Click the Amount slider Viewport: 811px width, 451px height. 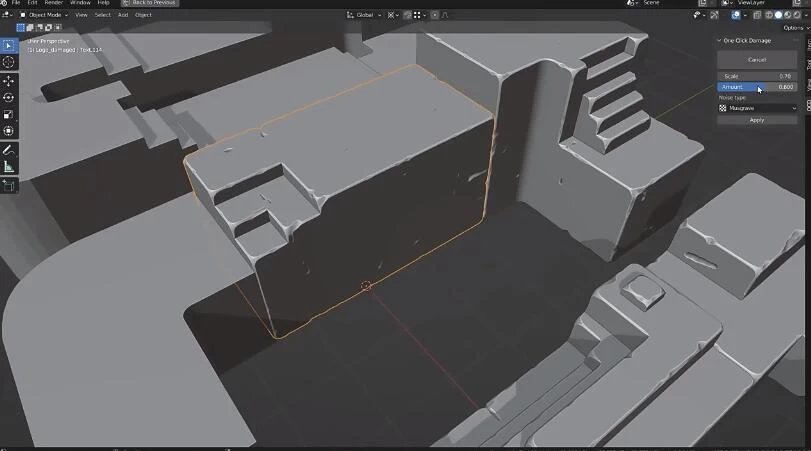757,87
